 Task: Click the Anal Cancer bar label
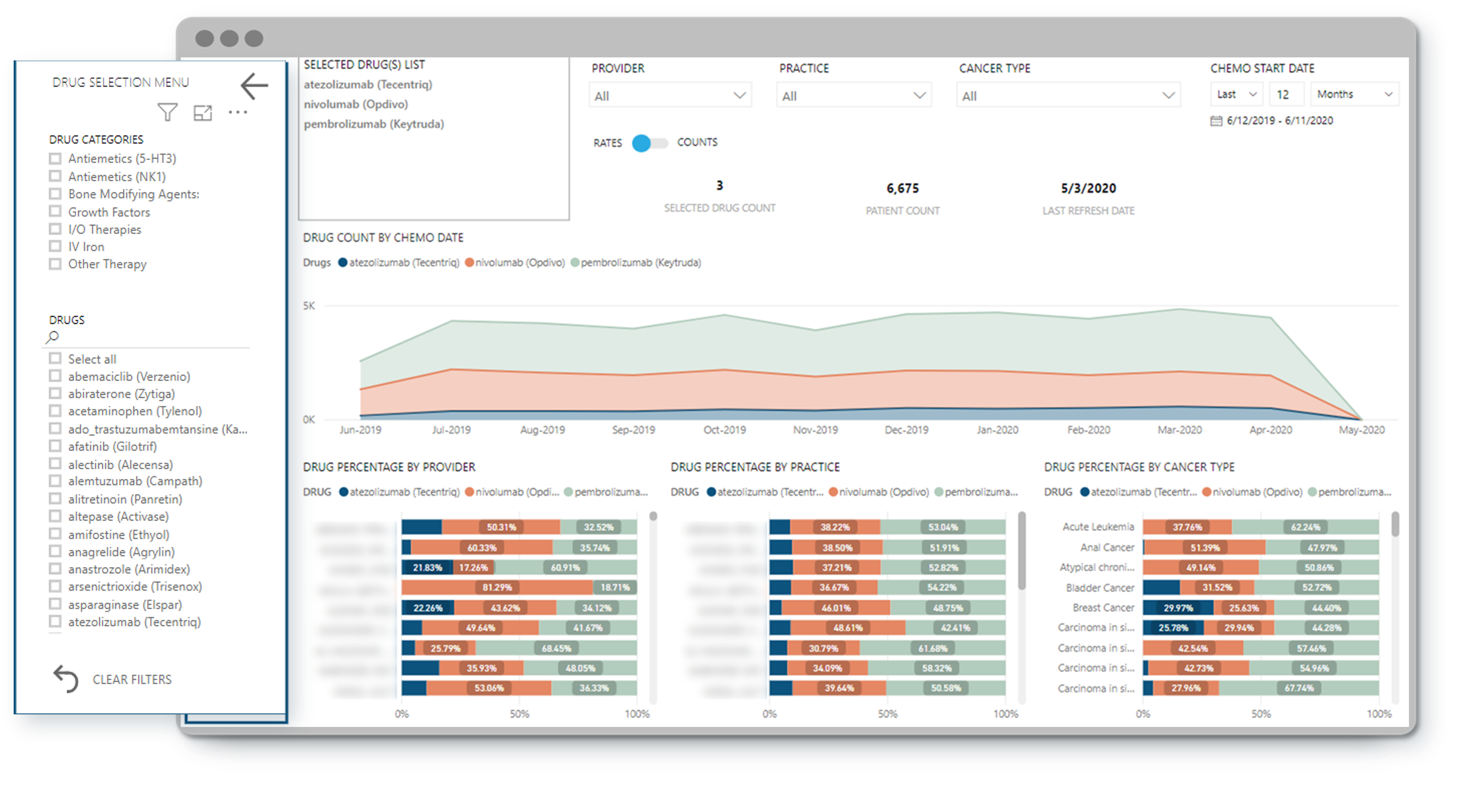coord(1107,547)
